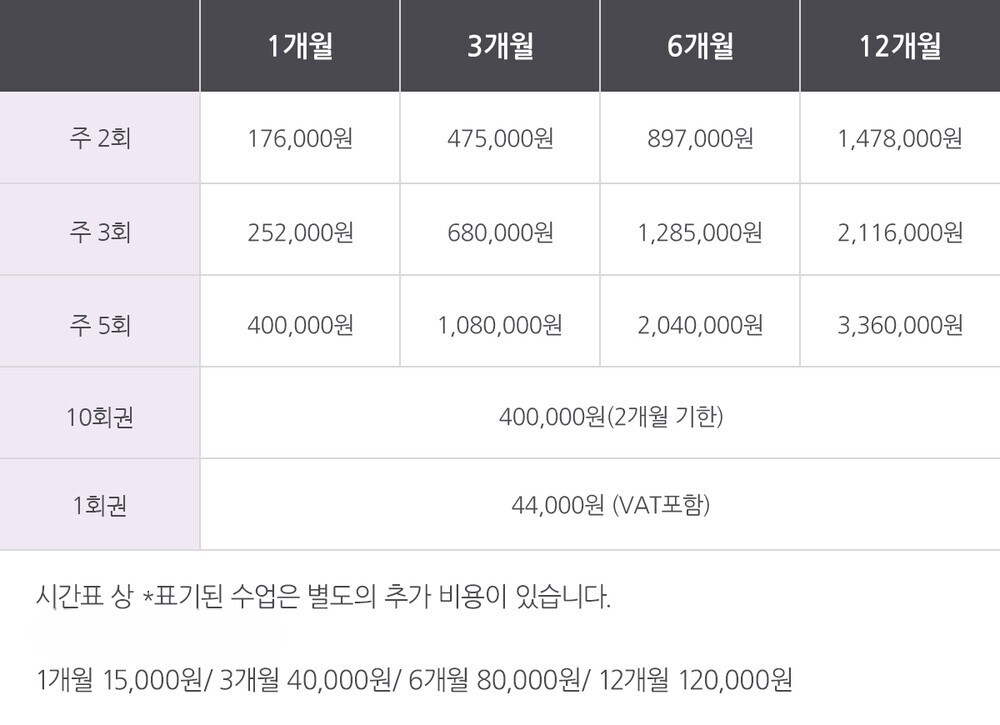Click the extra fee note about 표기된 수업
1000x725 pixels.
point(322,598)
